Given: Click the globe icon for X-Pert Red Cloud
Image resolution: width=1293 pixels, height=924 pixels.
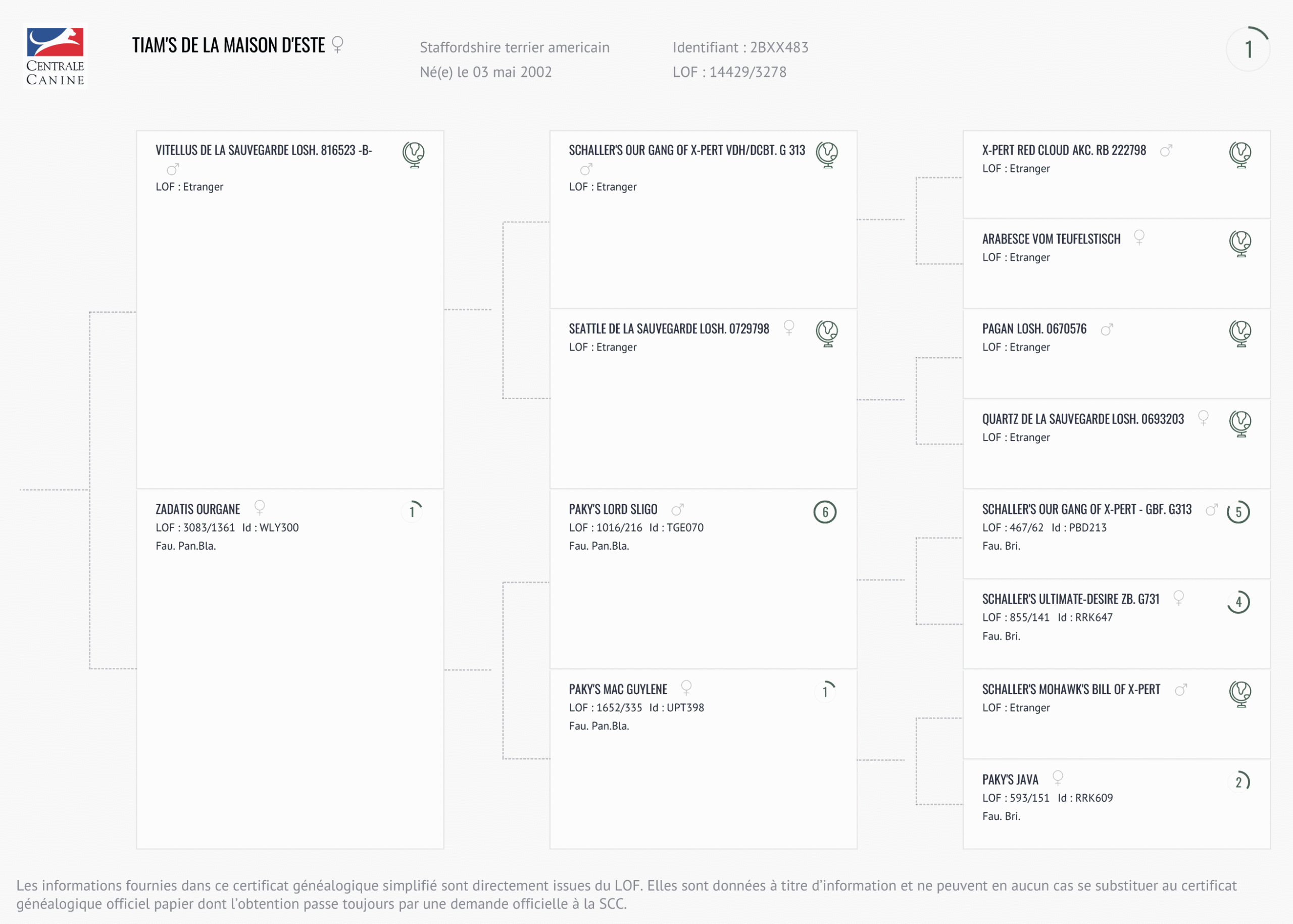Looking at the screenshot, I should [1240, 154].
